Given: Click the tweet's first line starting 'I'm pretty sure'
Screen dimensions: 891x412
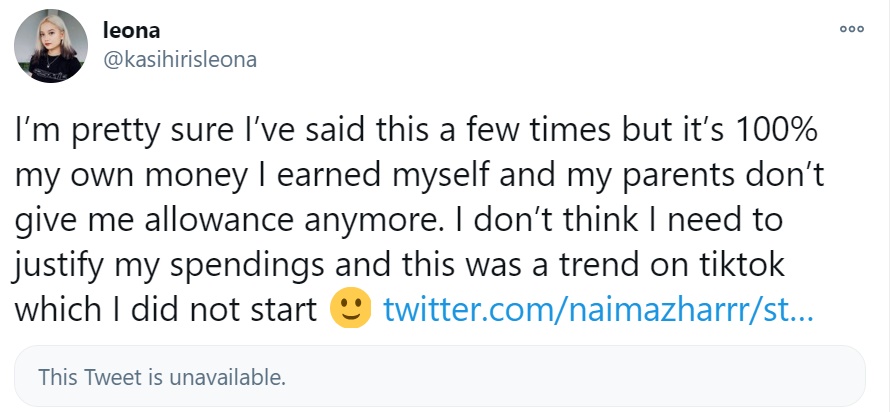Looking at the screenshot, I should (x=415, y=131).
